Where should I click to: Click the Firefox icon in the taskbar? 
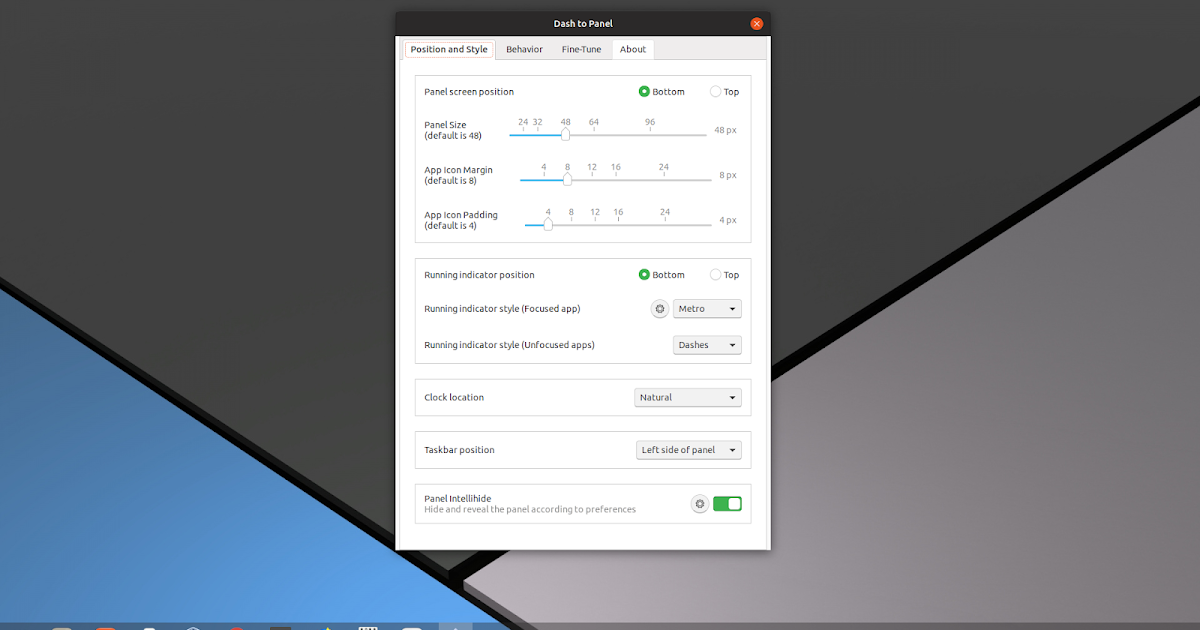point(106,627)
